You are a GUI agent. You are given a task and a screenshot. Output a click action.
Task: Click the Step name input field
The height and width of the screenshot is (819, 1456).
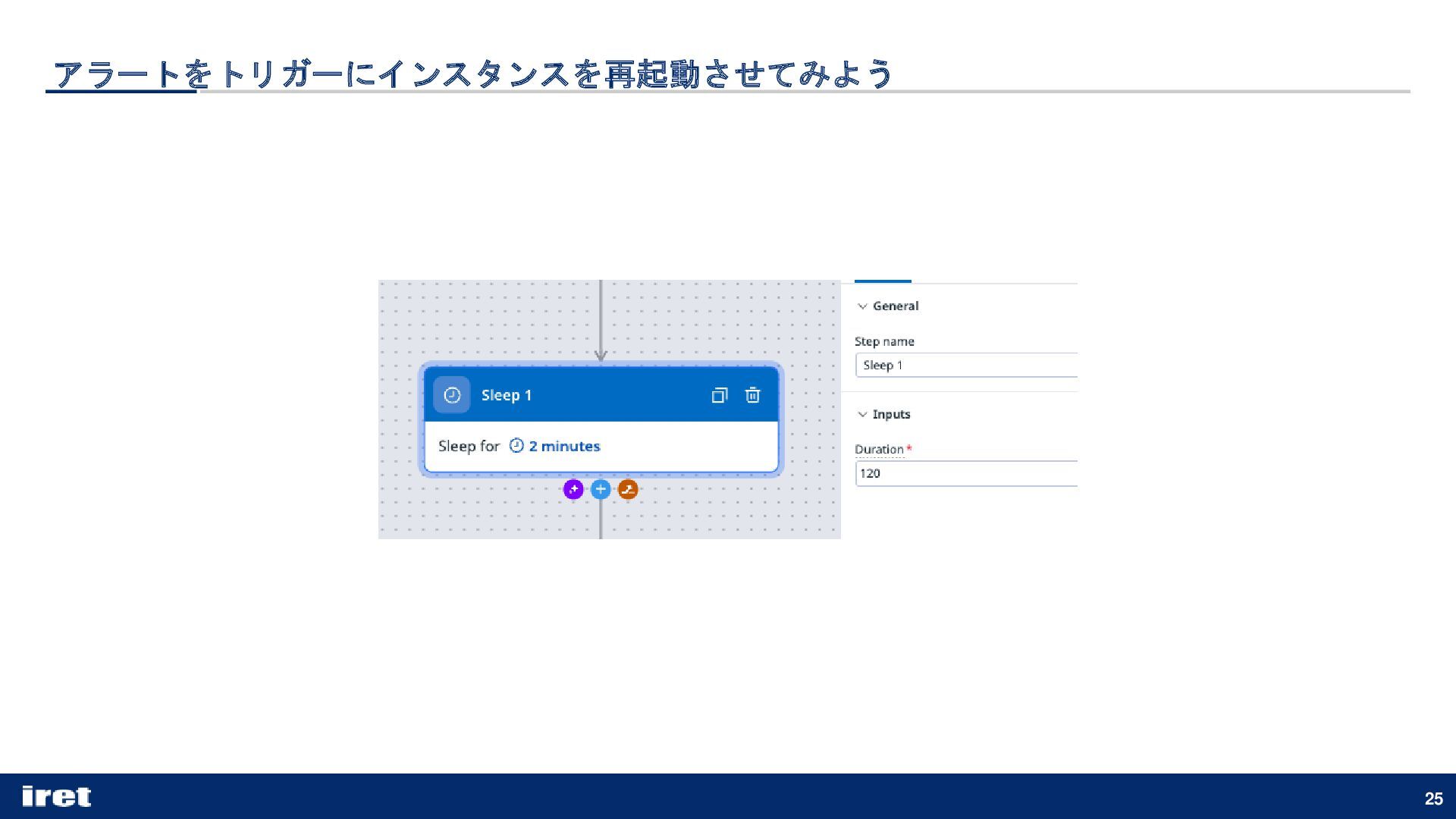tap(967, 366)
